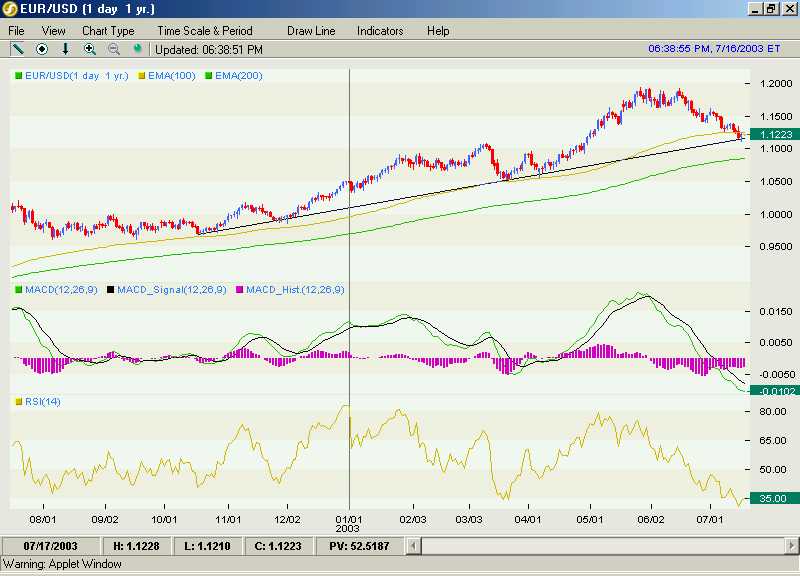The height and width of the screenshot is (576, 800).
Task: Click the left arrow of horizontal scrollbar
Action: (414, 546)
